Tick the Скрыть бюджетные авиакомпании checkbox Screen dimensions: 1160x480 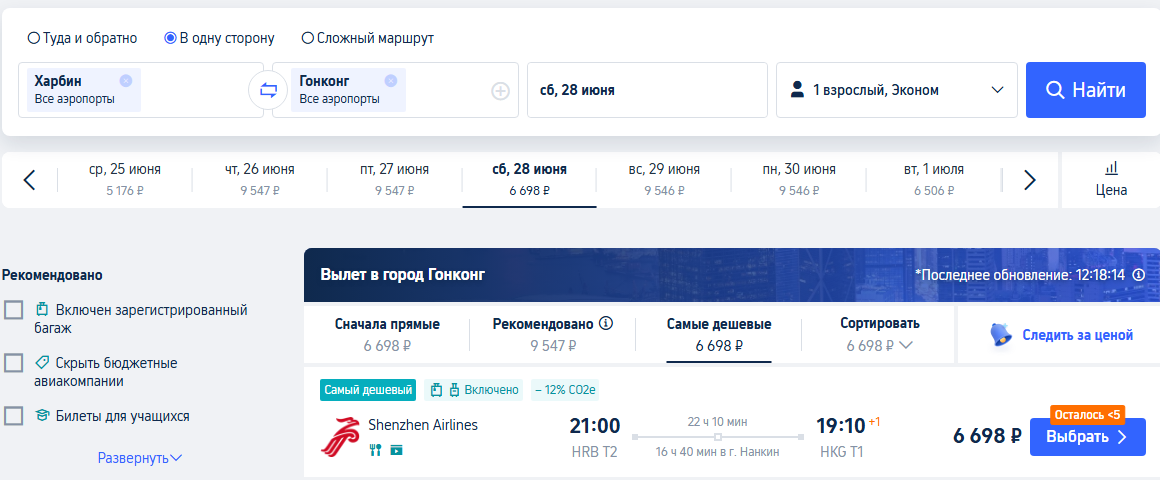pos(13,363)
